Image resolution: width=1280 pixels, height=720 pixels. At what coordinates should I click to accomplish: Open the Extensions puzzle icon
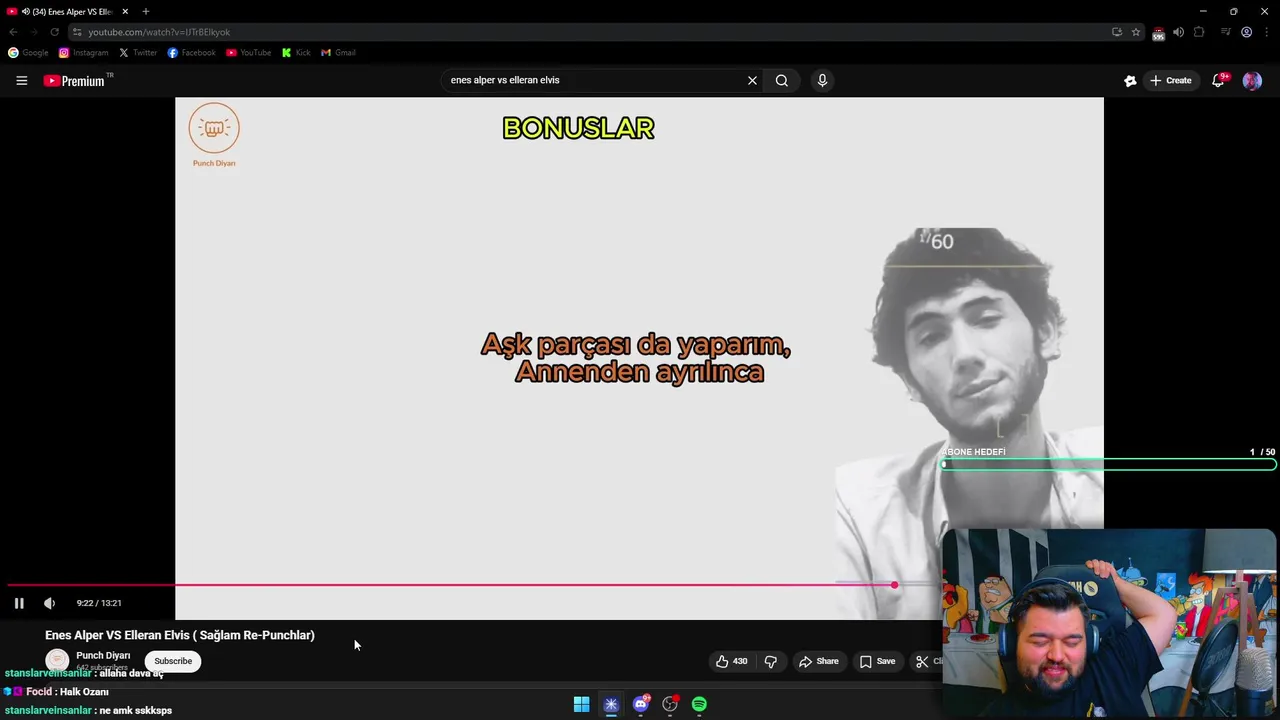tap(1199, 32)
